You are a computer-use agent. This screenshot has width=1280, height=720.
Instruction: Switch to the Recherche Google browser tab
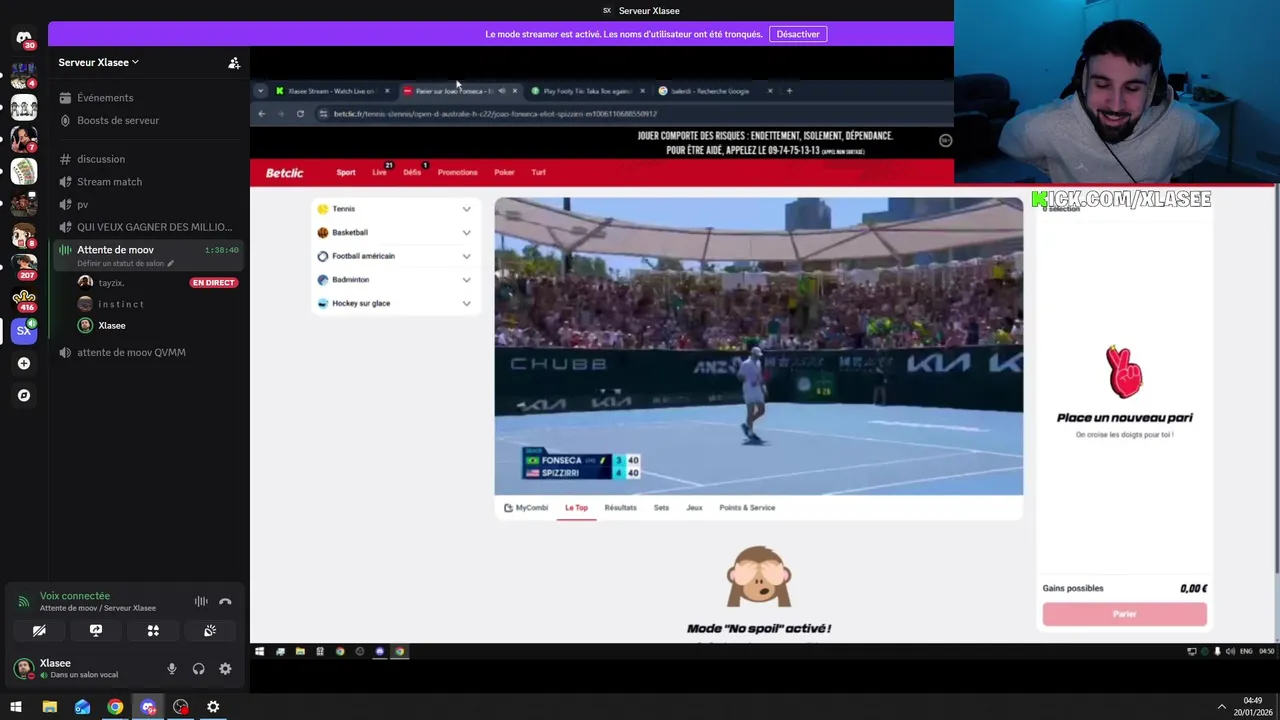(x=716, y=91)
